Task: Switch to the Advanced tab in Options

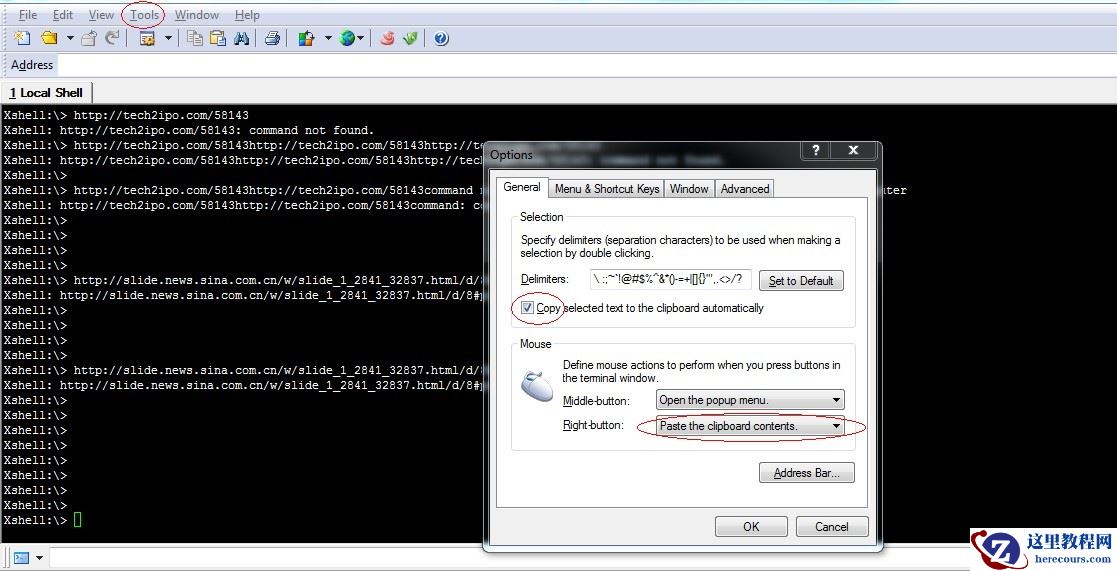Action: (744, 189)
